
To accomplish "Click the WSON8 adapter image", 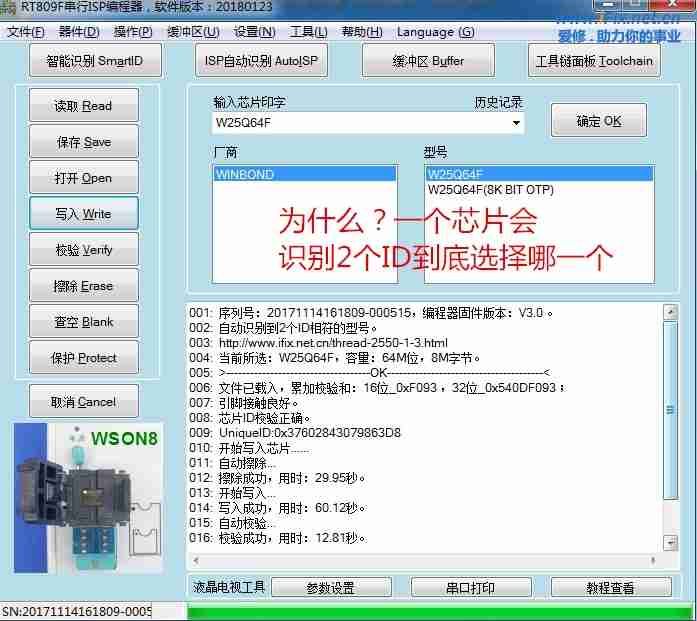I will point(88,498).
